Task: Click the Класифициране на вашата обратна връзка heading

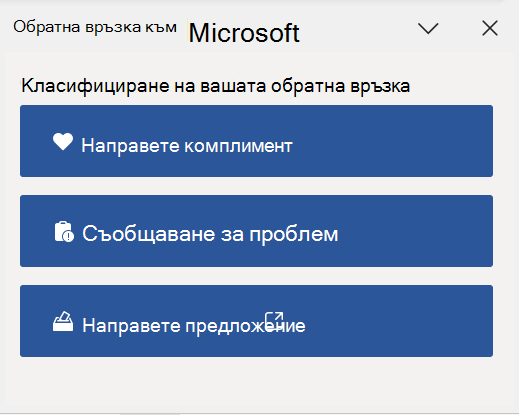Action: (216, 86)
